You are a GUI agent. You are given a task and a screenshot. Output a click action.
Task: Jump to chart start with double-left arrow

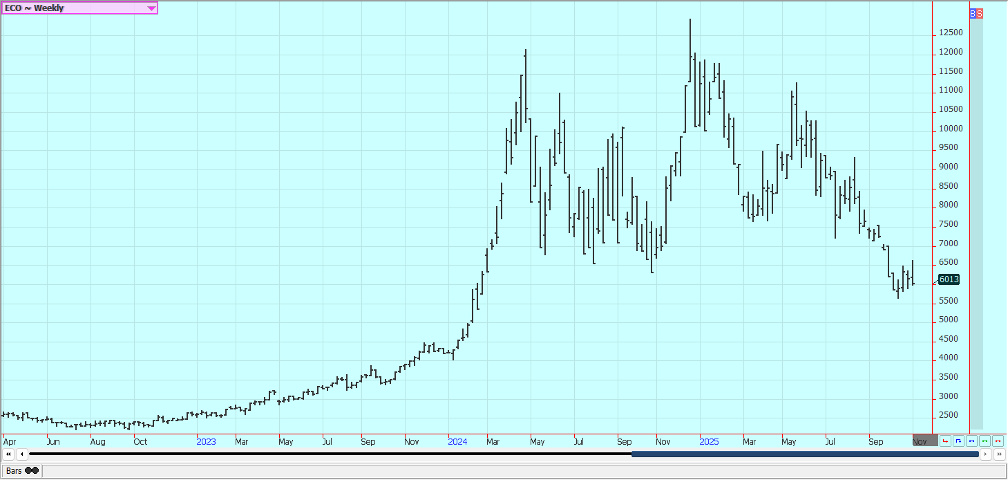coord(9,455)
